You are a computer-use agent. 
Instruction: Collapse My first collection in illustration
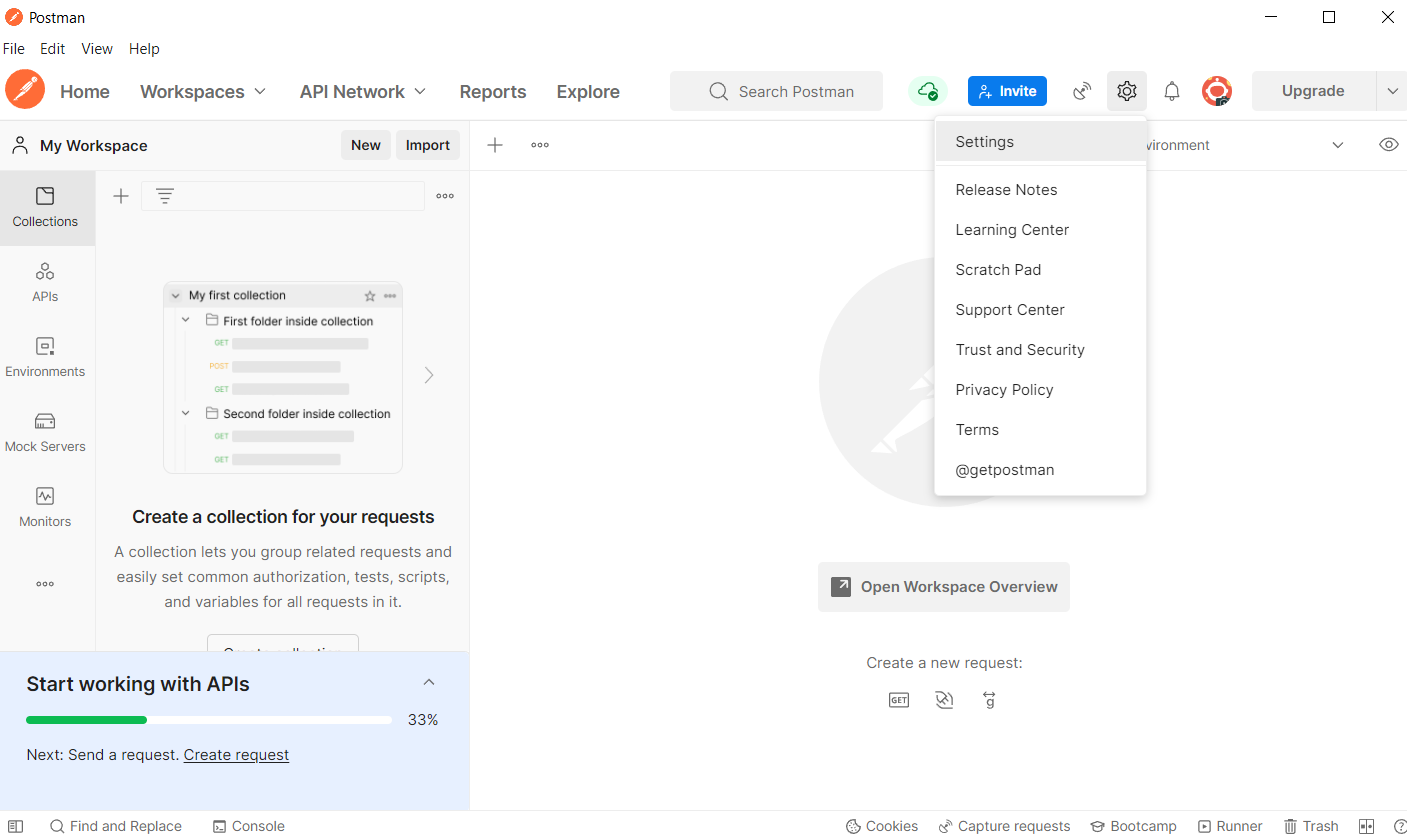pos(176,296)
